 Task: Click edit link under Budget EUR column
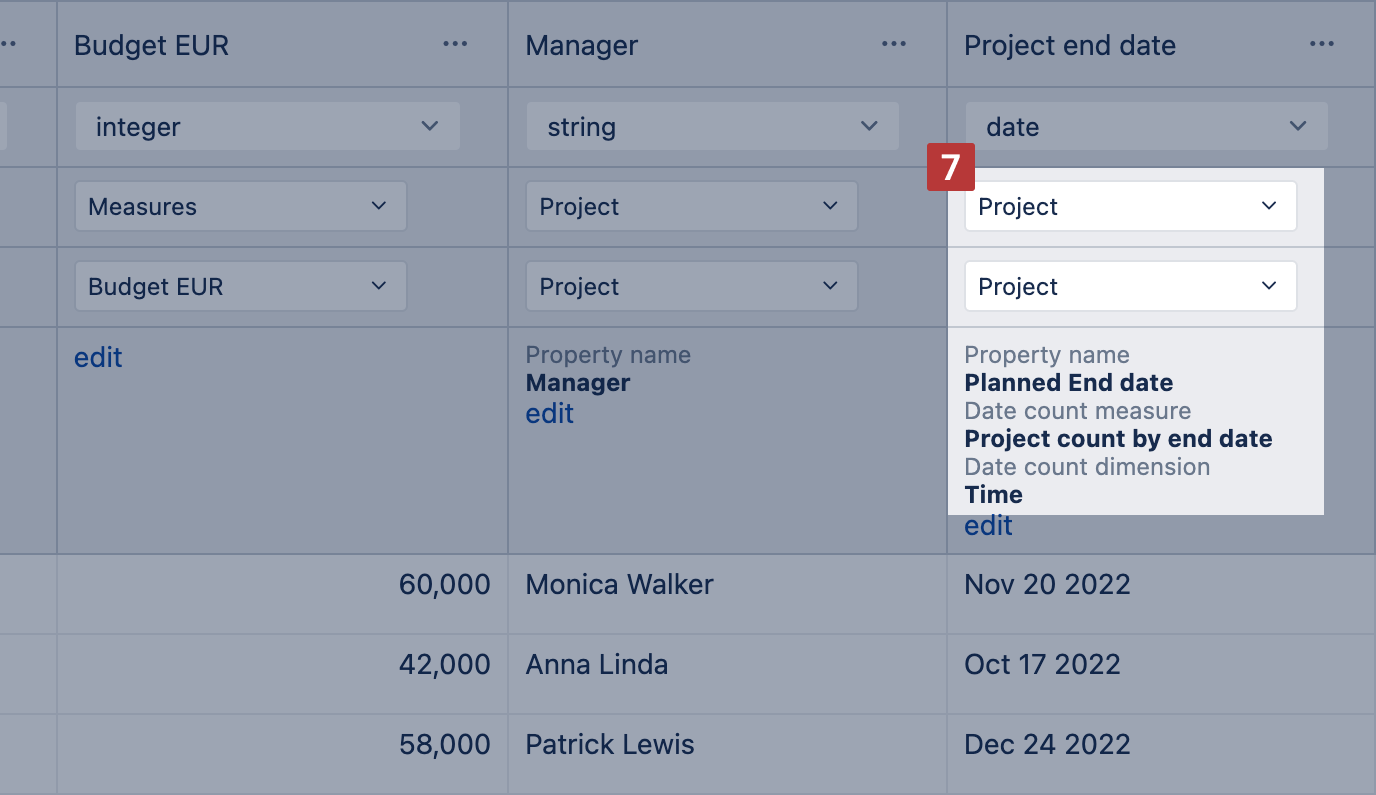[98, 358]
